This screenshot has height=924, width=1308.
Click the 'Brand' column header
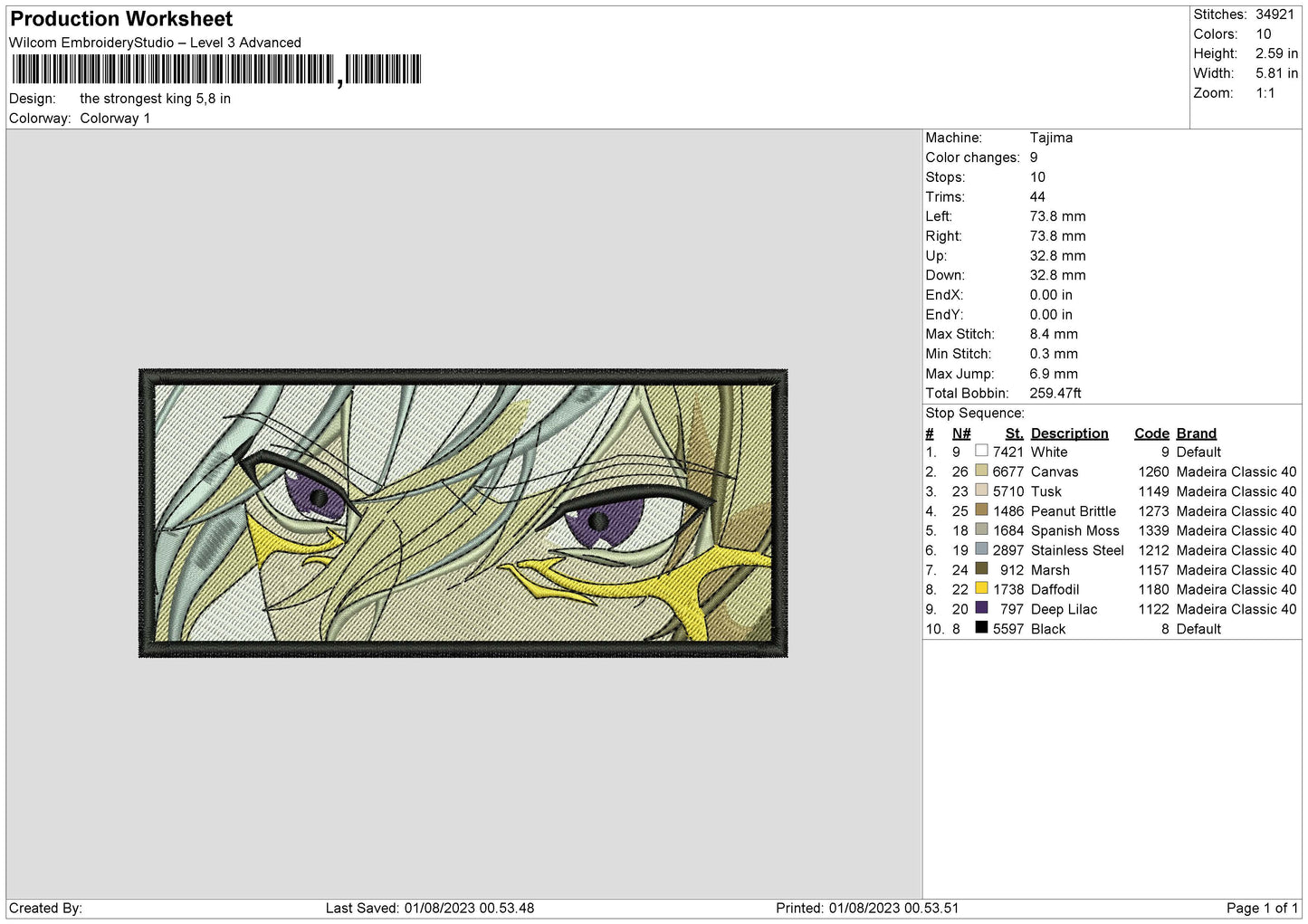1196,433
